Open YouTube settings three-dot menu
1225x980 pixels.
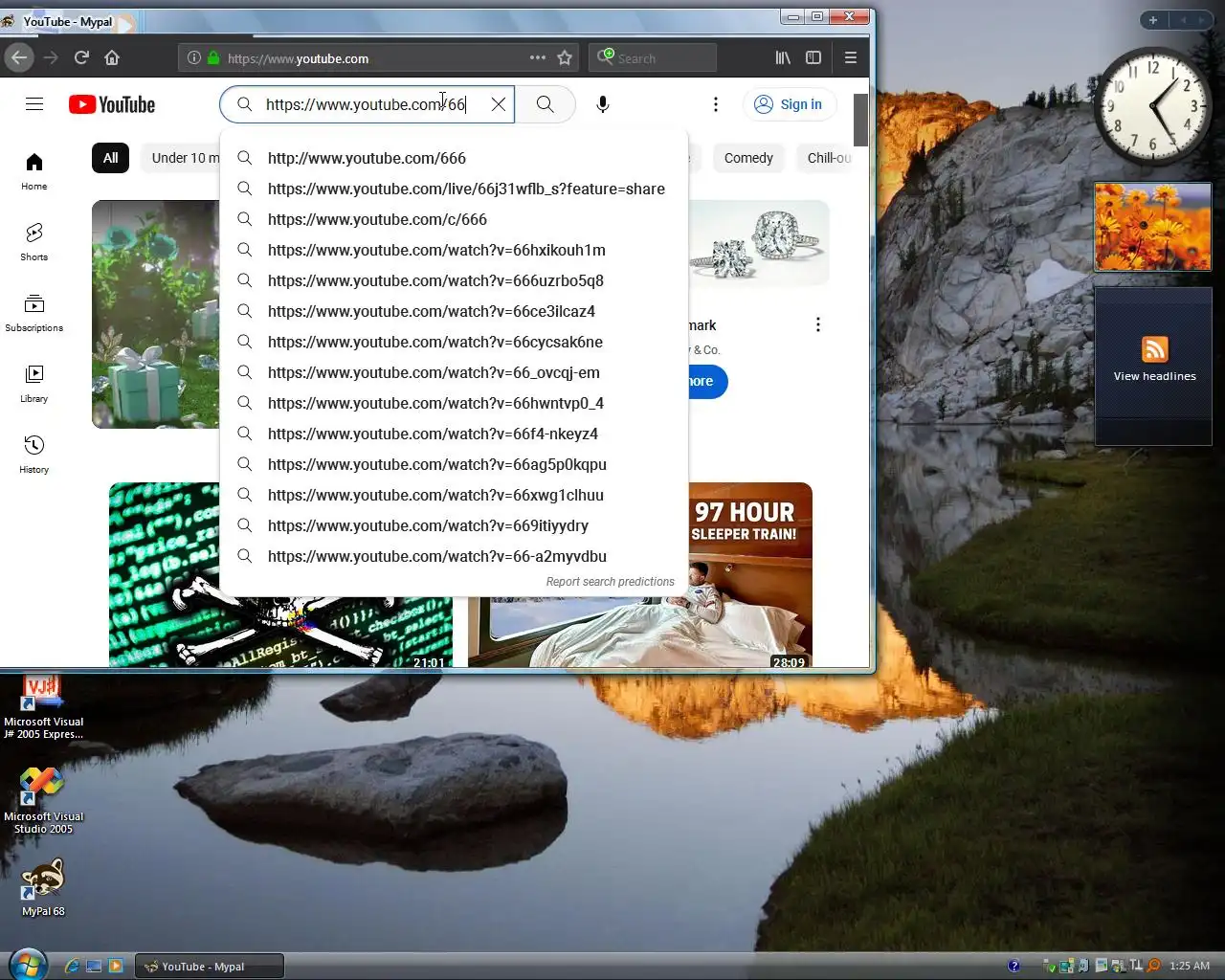click(x=716, y=104)
